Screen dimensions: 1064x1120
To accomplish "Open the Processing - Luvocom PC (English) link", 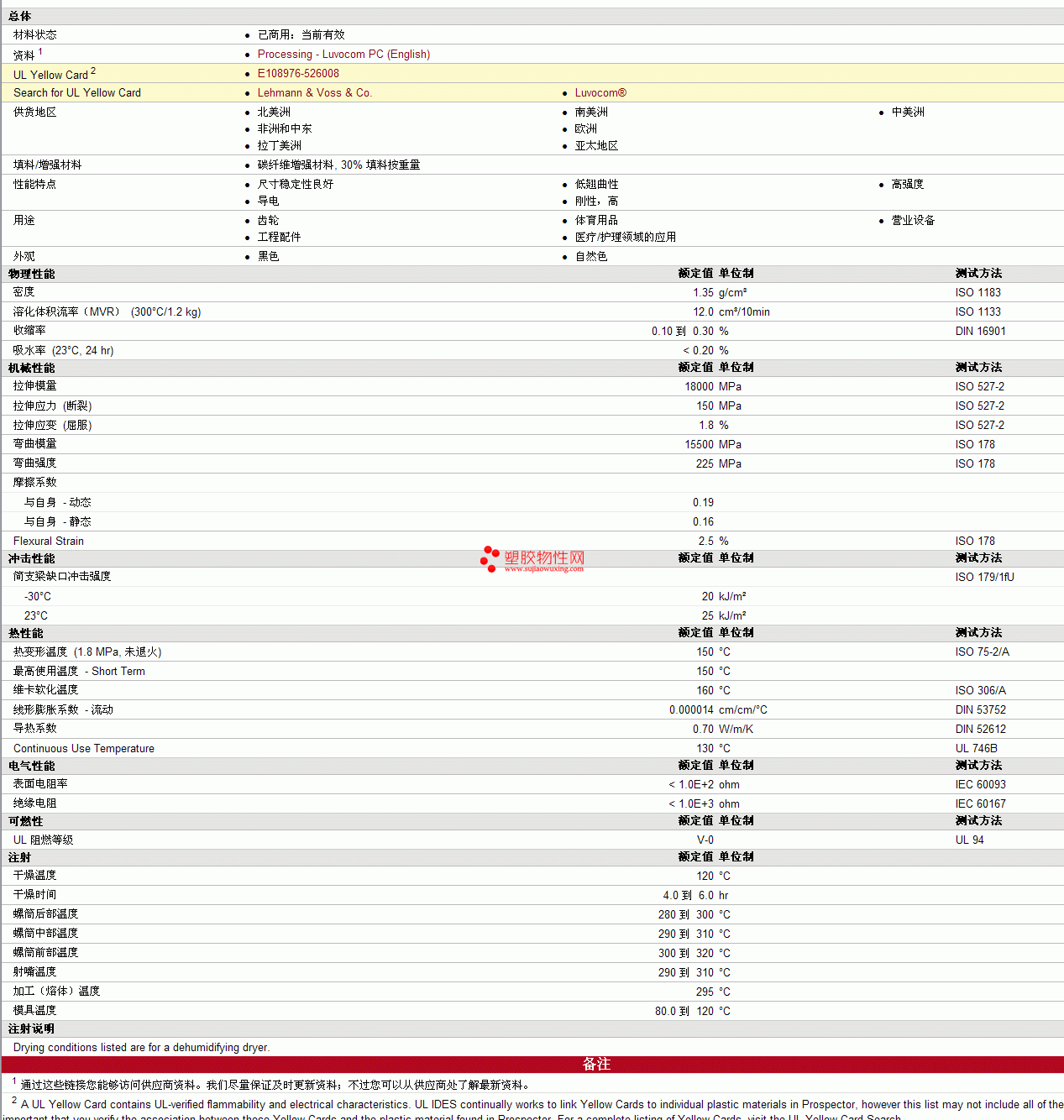I will 343,54.
